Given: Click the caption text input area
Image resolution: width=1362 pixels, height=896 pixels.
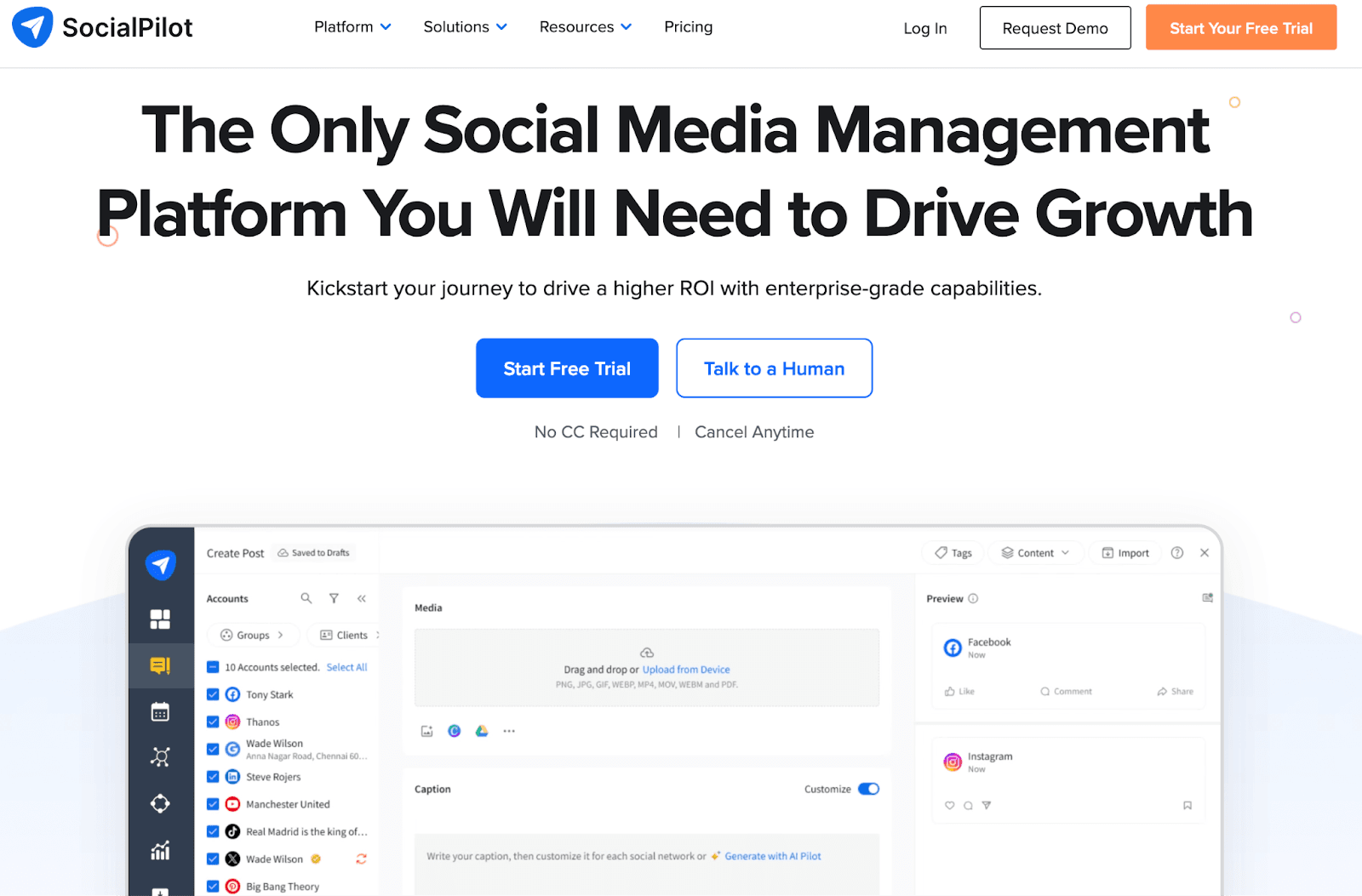Looking at the screenshot, I should coord(647,861).
